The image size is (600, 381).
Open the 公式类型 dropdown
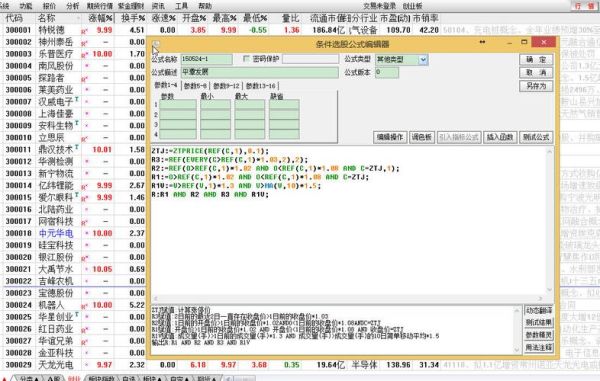(x=423, y=59)
